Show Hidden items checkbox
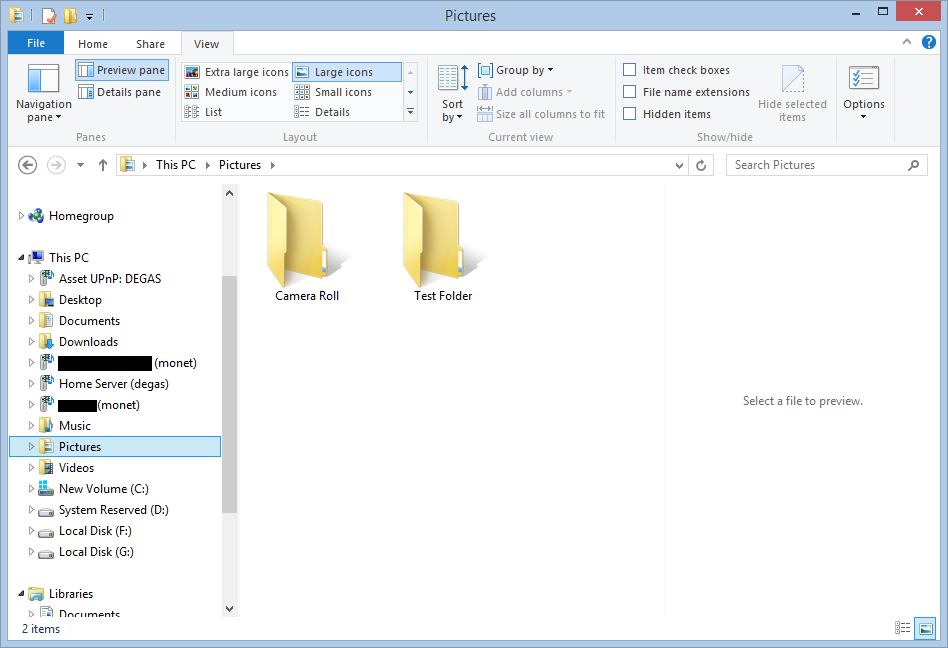 pyautogui.click(x=630, y=114)
